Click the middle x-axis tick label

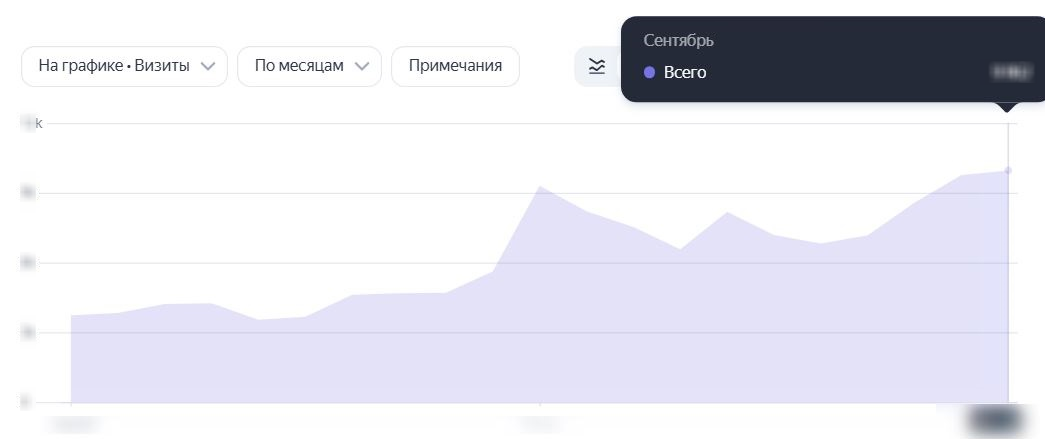tap(540, 423)
